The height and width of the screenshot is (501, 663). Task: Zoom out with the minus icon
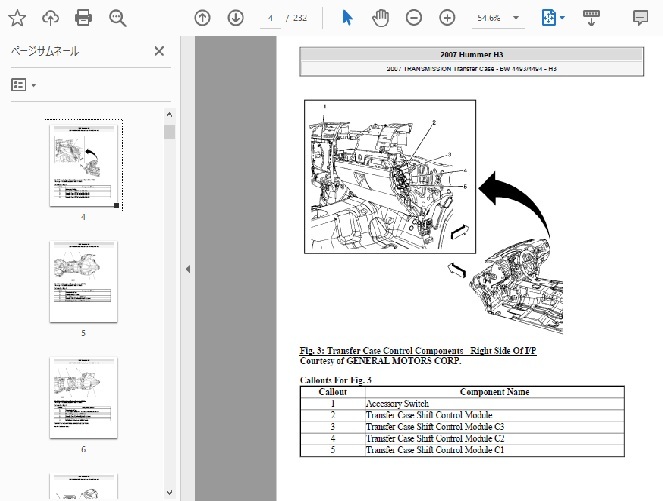coord(414,18)
